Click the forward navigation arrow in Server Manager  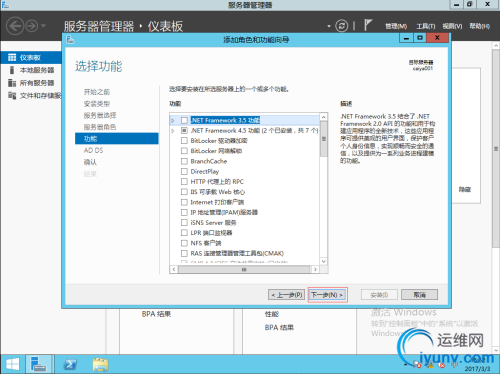tap(32, 26)
